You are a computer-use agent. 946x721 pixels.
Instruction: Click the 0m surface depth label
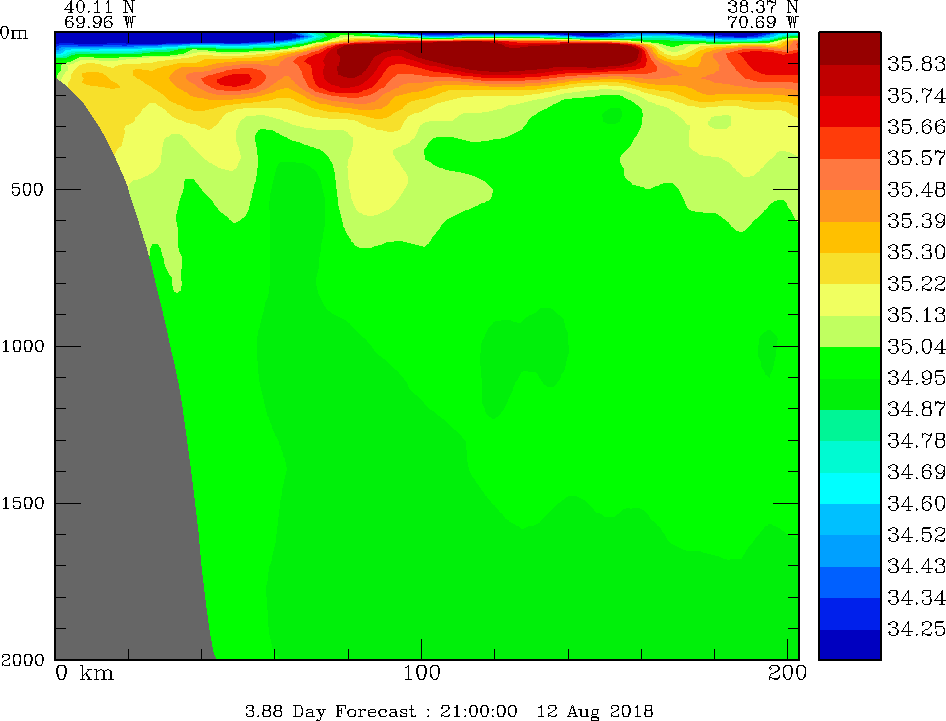coord(15,32)
